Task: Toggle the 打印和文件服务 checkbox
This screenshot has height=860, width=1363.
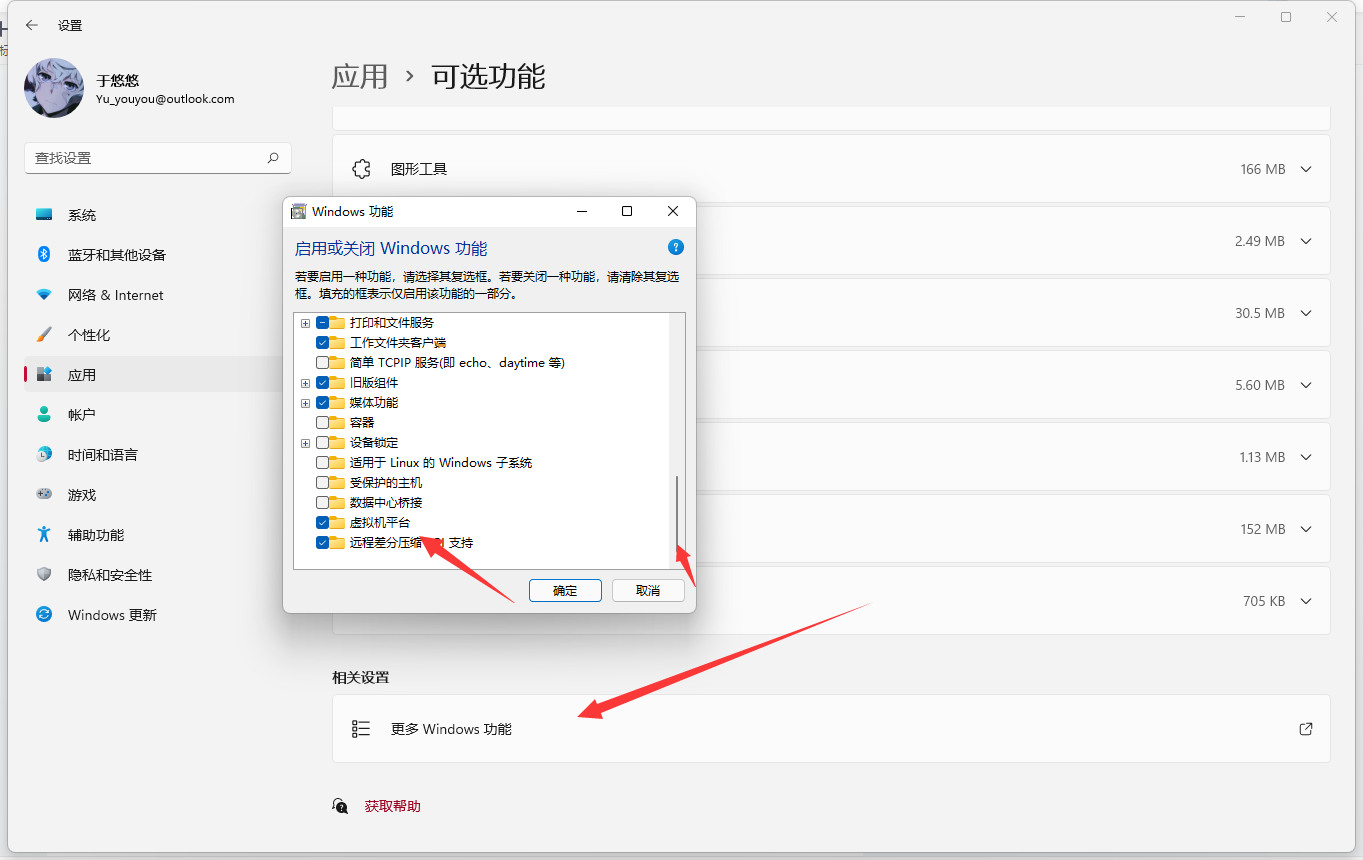Action: (322, 323)
